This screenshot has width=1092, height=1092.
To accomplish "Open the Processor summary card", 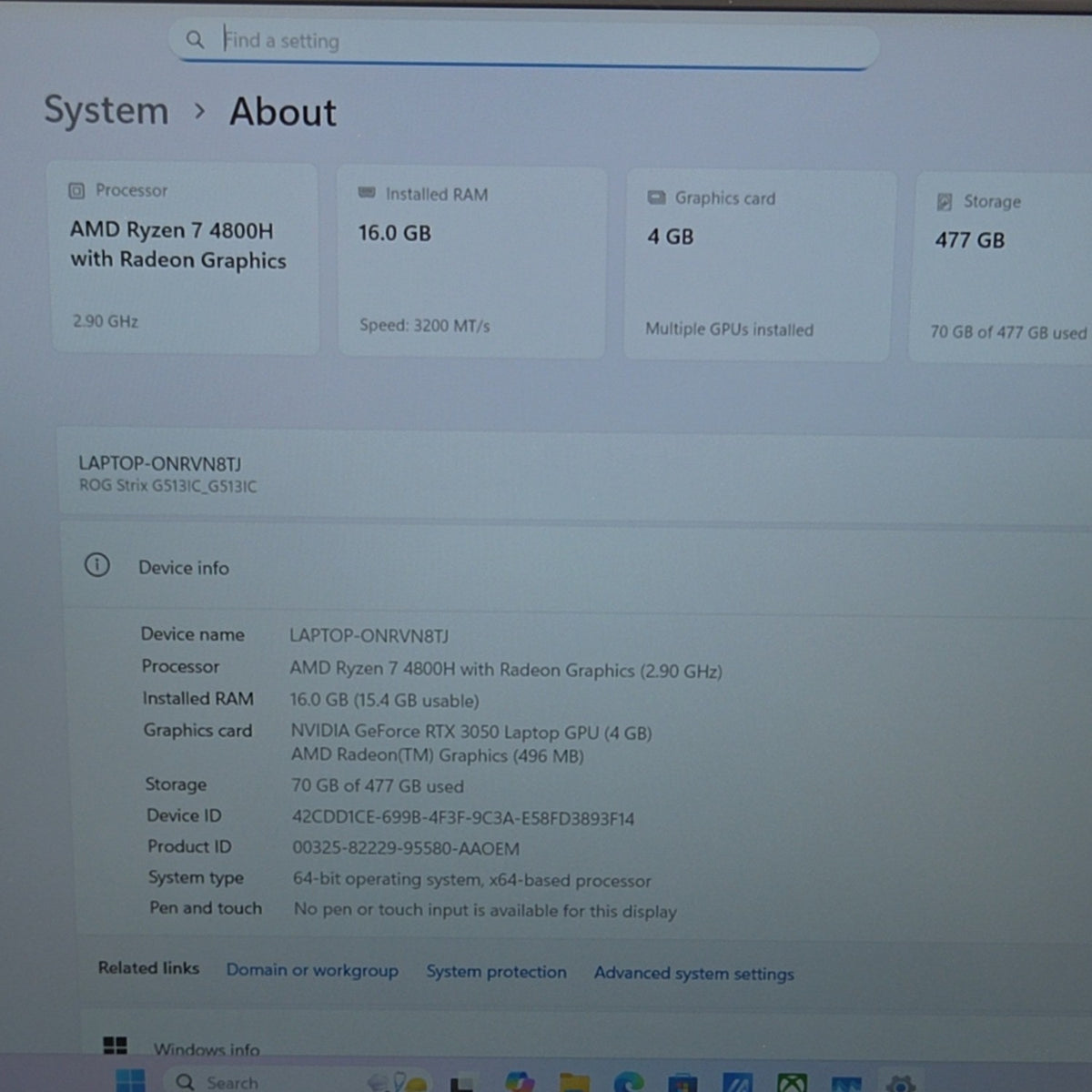I will coord(186,258).
